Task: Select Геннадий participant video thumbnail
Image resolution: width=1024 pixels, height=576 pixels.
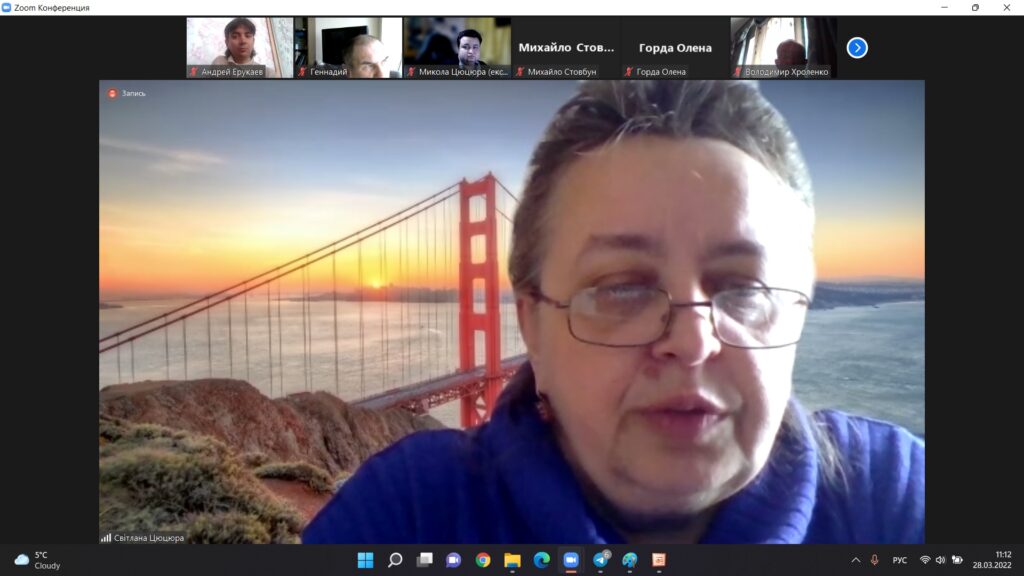Action: (x=348, y=48)
